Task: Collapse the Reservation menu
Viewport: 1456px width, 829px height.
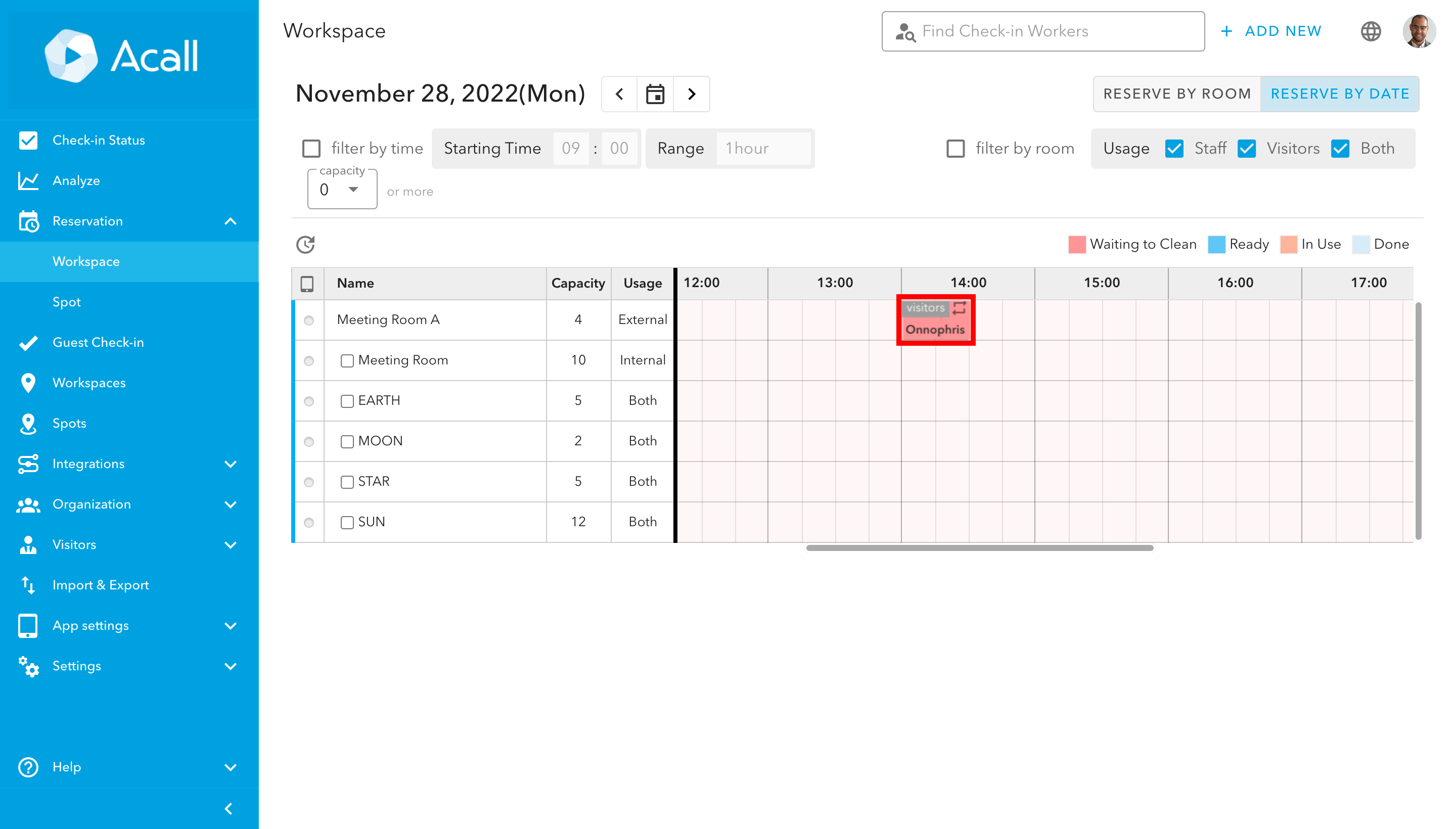Action: (230, 221)
